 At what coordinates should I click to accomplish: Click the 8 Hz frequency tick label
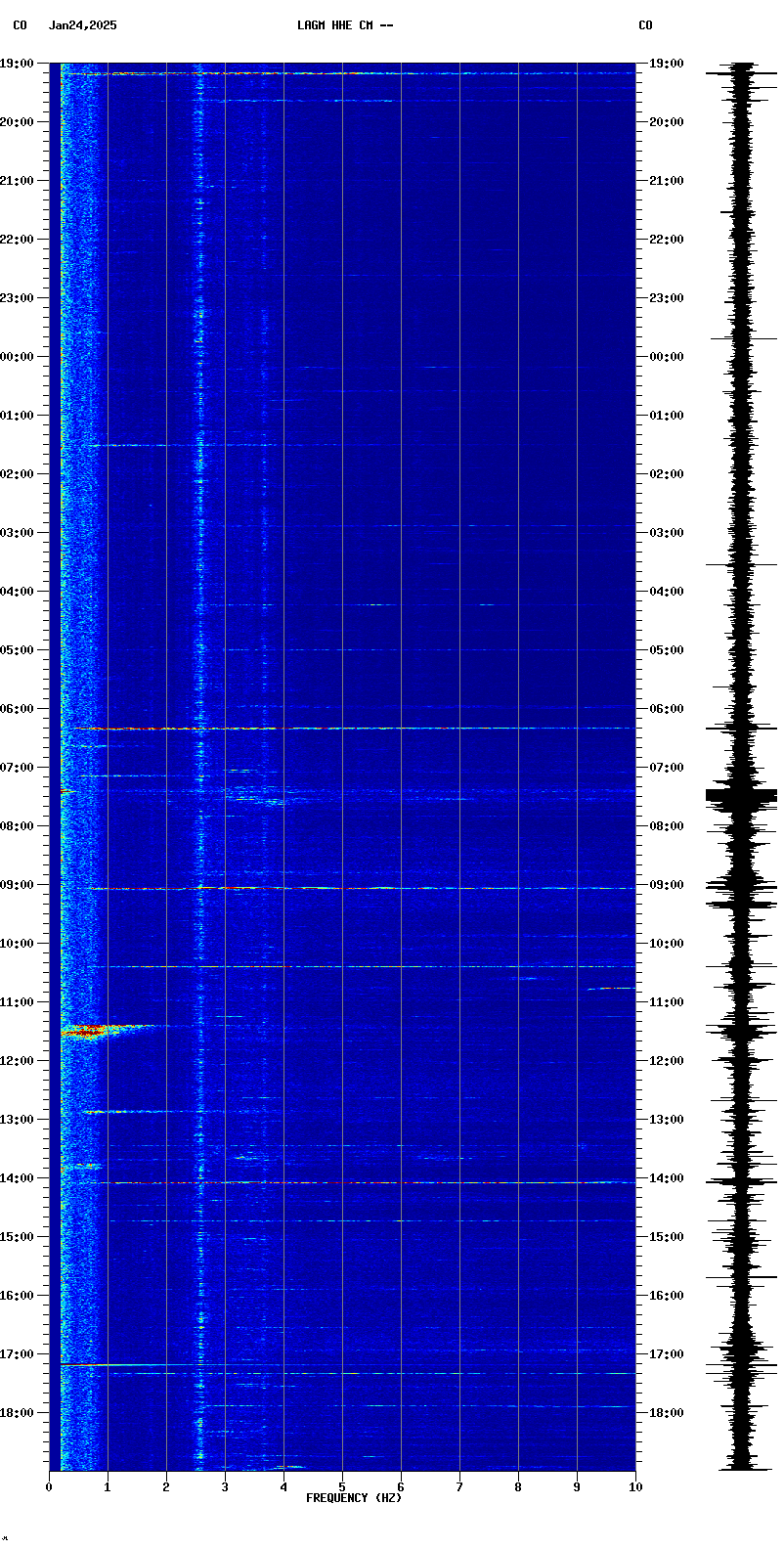pos(518,1487)
